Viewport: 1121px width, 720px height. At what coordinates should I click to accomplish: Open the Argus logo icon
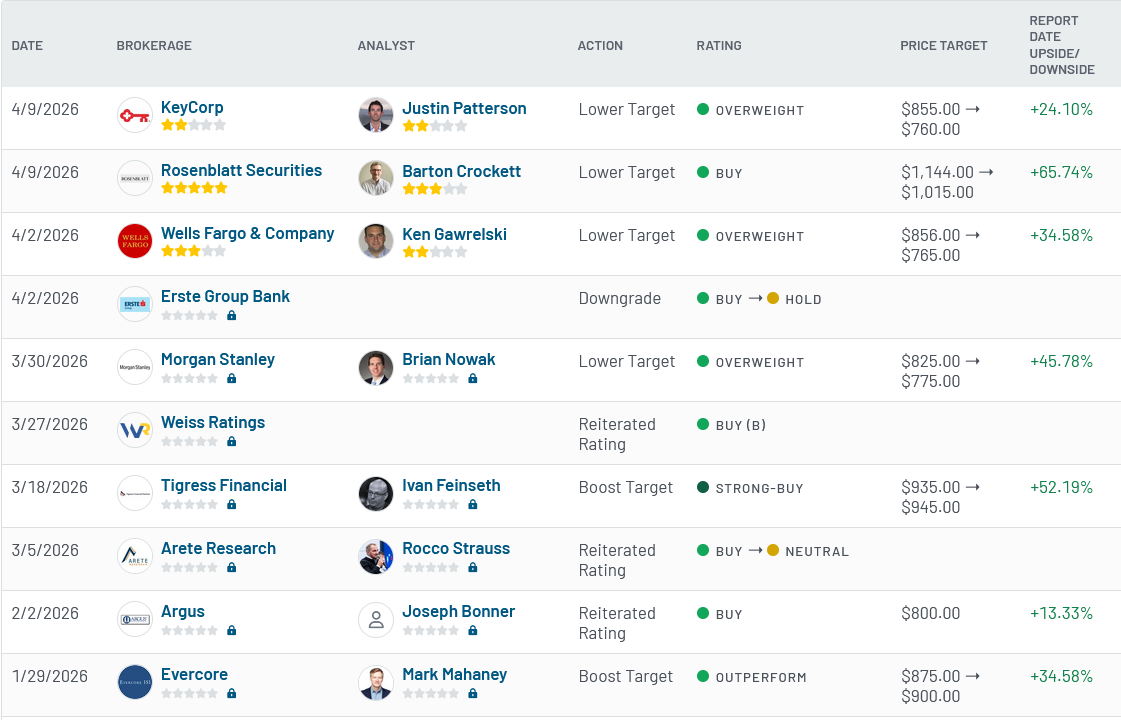click(134, 618)
